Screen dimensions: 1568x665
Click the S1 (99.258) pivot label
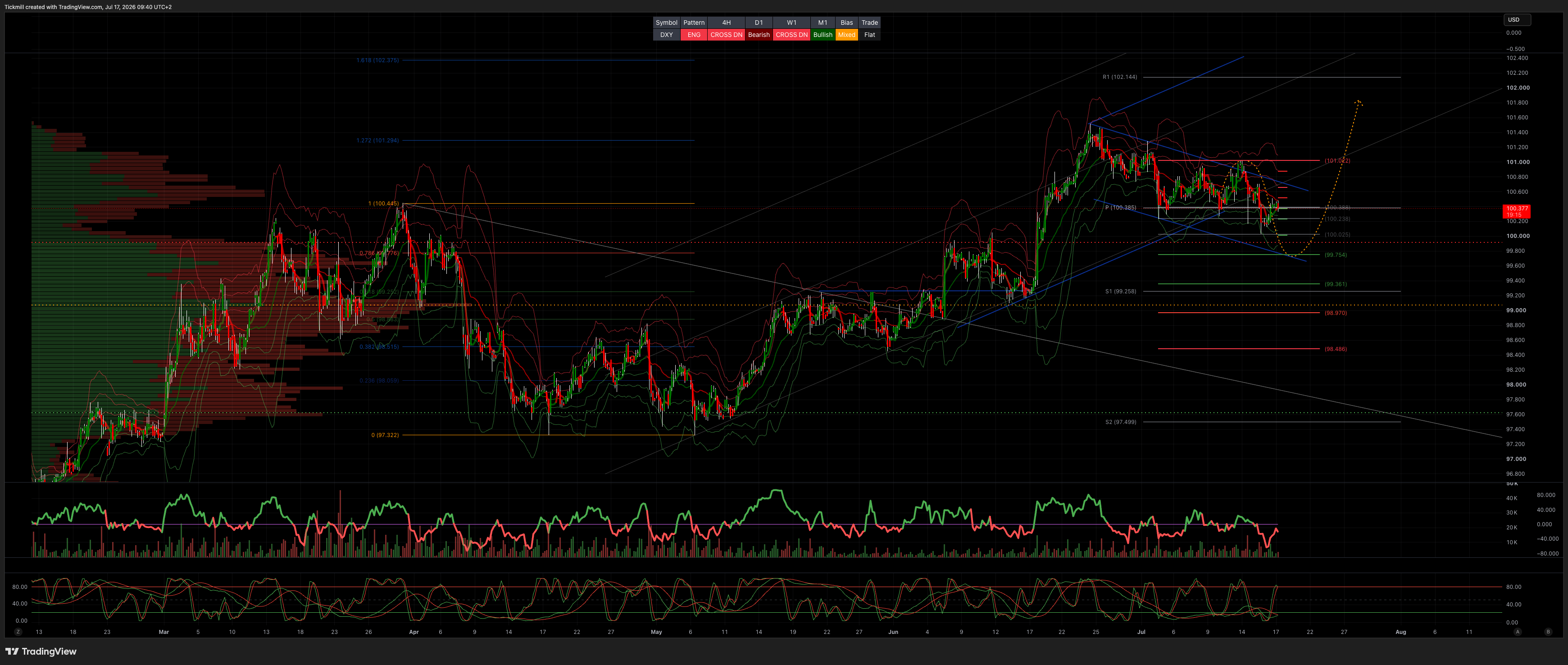pyautogui.click(x=1121, y=292)
